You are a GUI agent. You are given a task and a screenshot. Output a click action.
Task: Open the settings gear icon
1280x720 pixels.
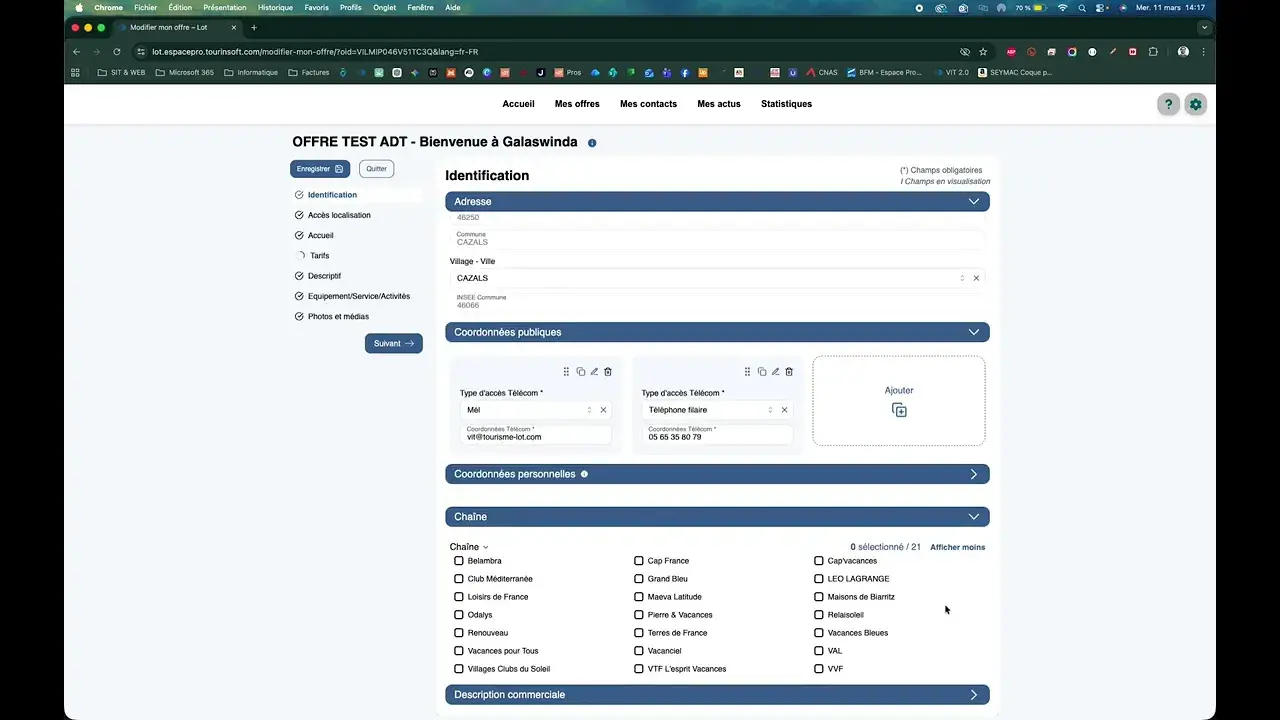1195,104
